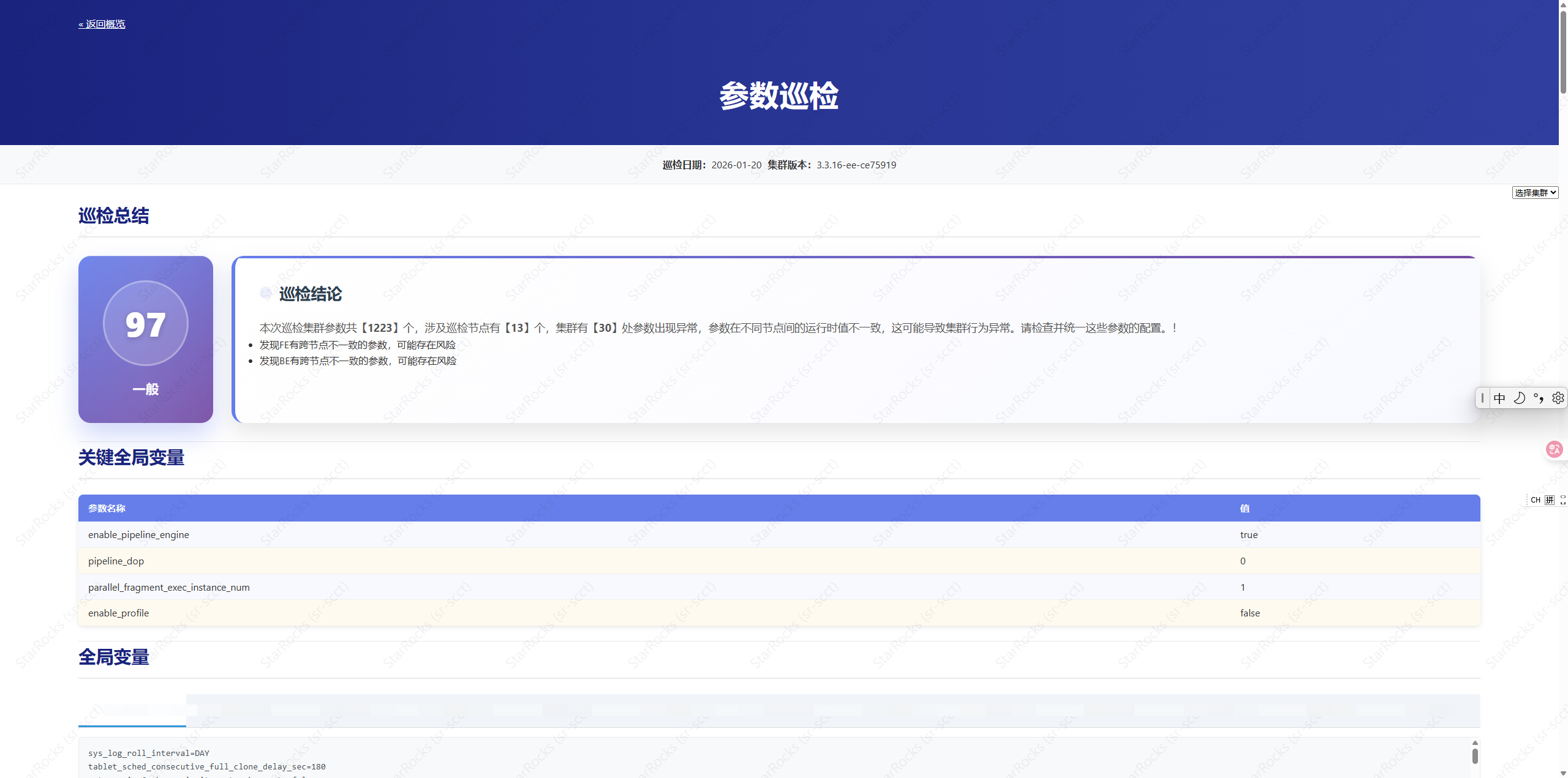Viewport: 1568px width, 778px height.
Task: Click the 97 score circle
Action: pyautogui.click(x=146, y=324)
